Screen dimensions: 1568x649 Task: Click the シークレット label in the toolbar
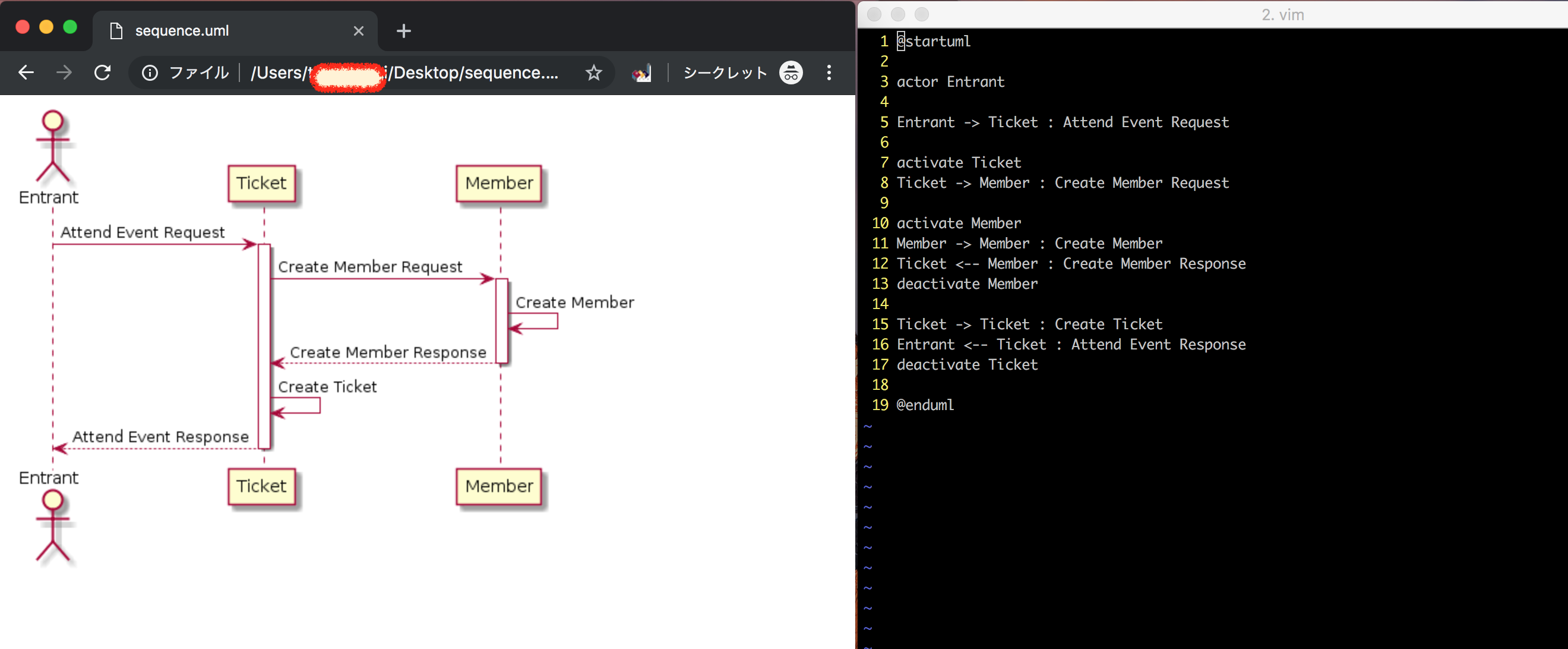tap(725, 73)
